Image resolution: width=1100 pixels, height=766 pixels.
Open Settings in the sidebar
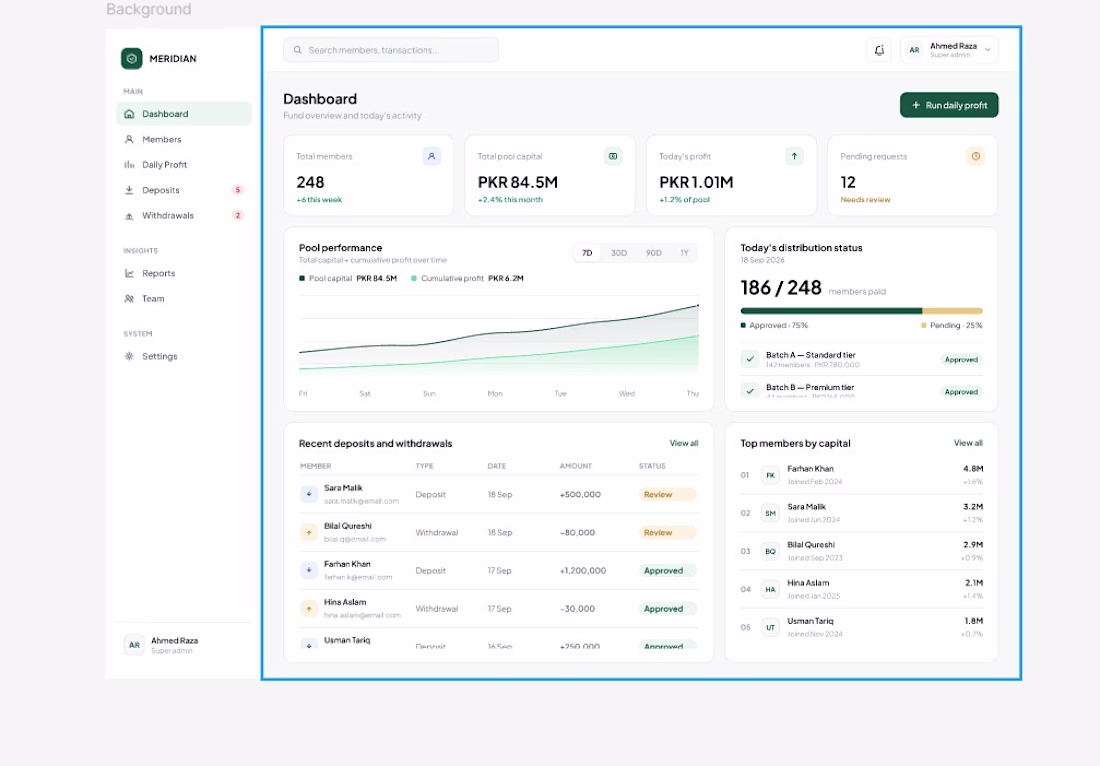(184, 356)
